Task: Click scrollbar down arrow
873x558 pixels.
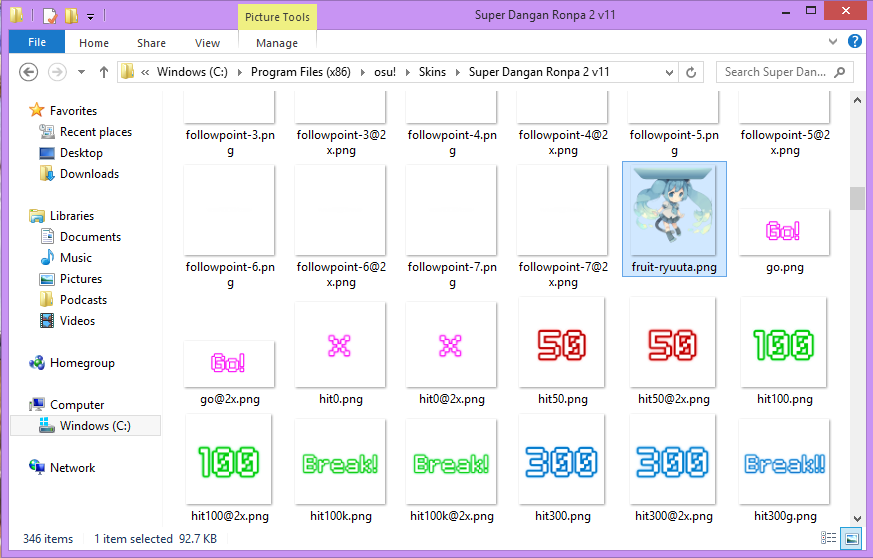Action: [856, 519]
